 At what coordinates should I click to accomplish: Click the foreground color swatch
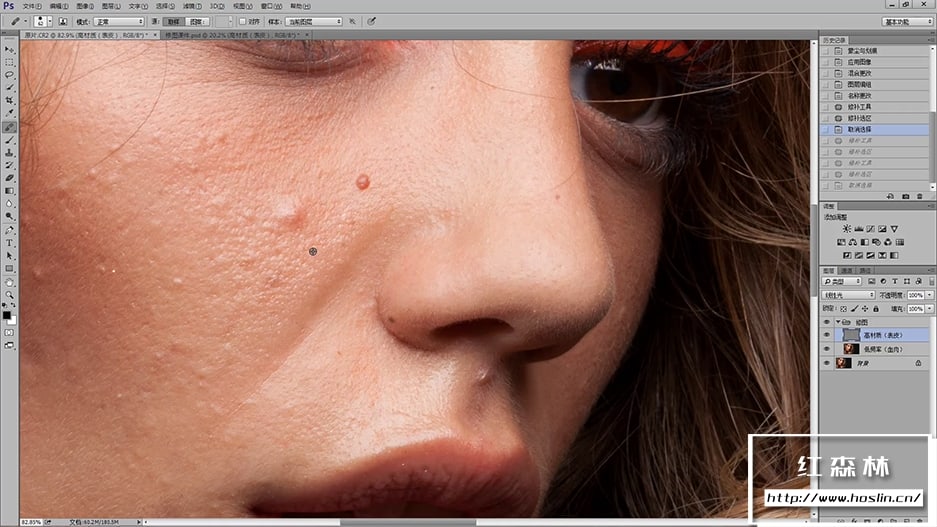tap(7, 315)
